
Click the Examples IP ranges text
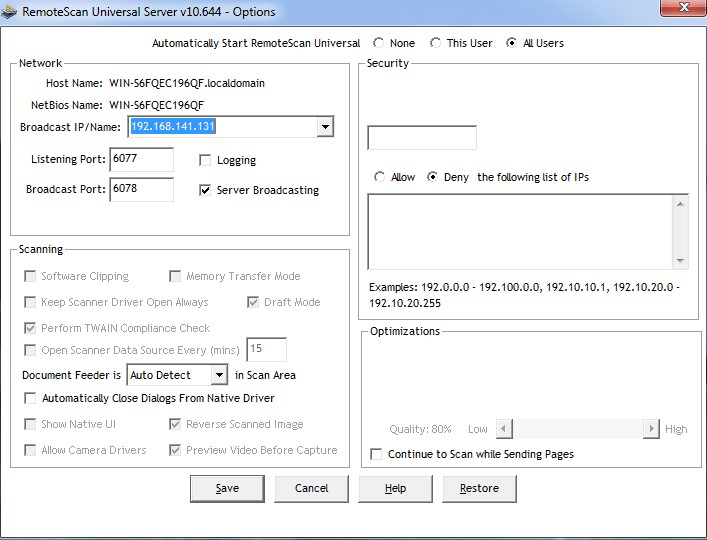pos(524,295)
